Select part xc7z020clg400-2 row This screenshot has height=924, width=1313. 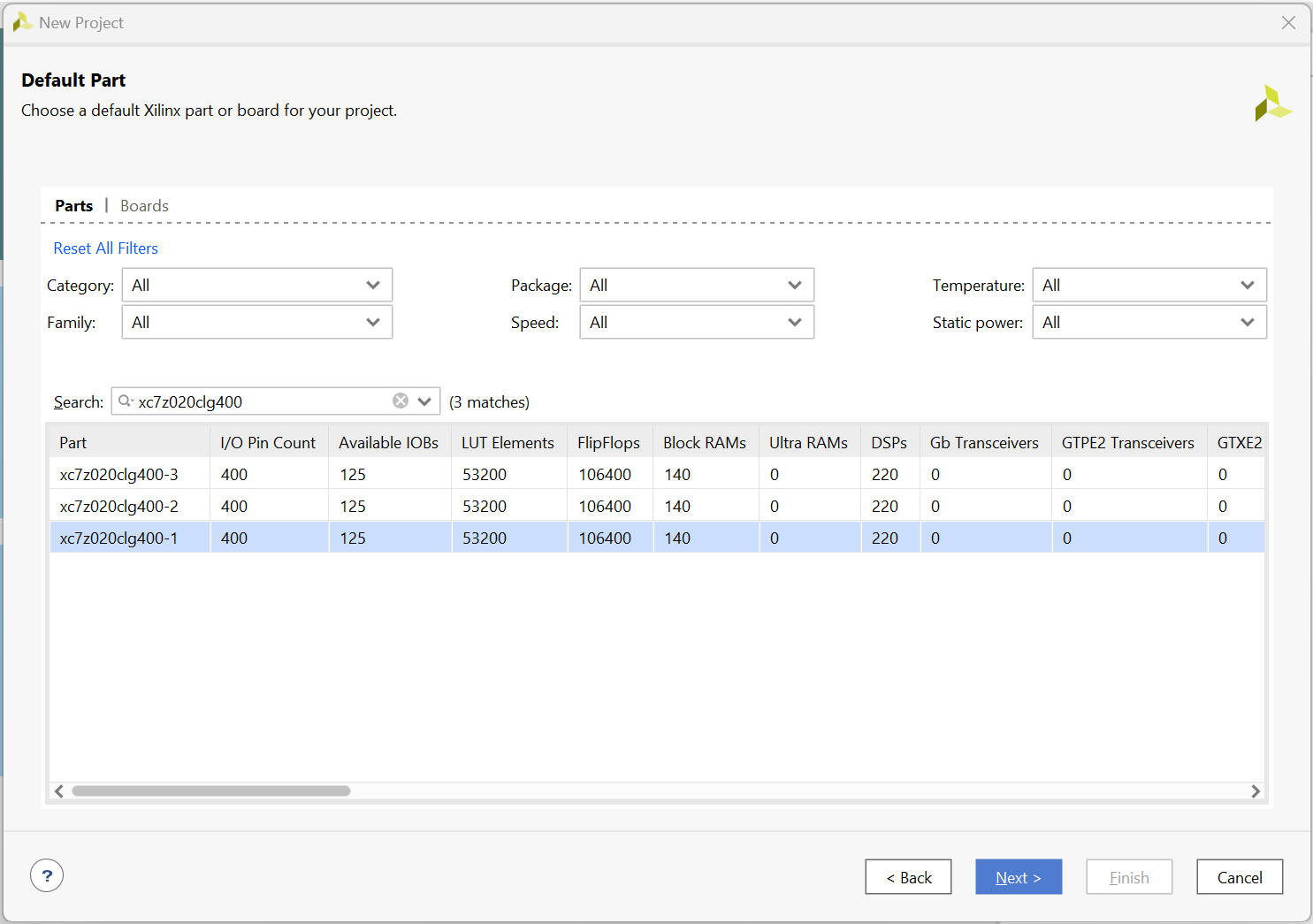[x=119, y=507]
